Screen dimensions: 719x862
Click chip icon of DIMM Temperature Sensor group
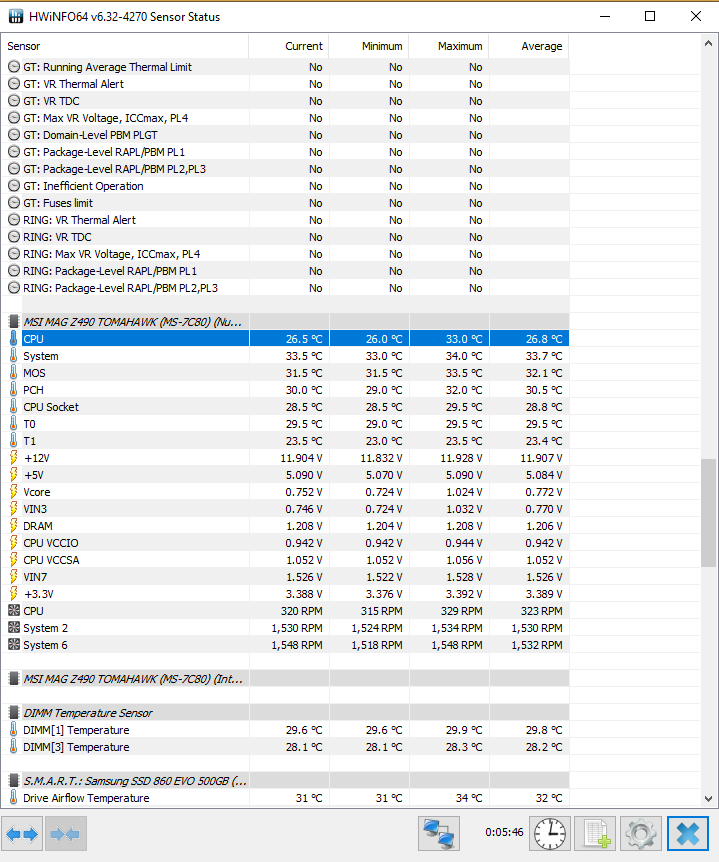14,713
